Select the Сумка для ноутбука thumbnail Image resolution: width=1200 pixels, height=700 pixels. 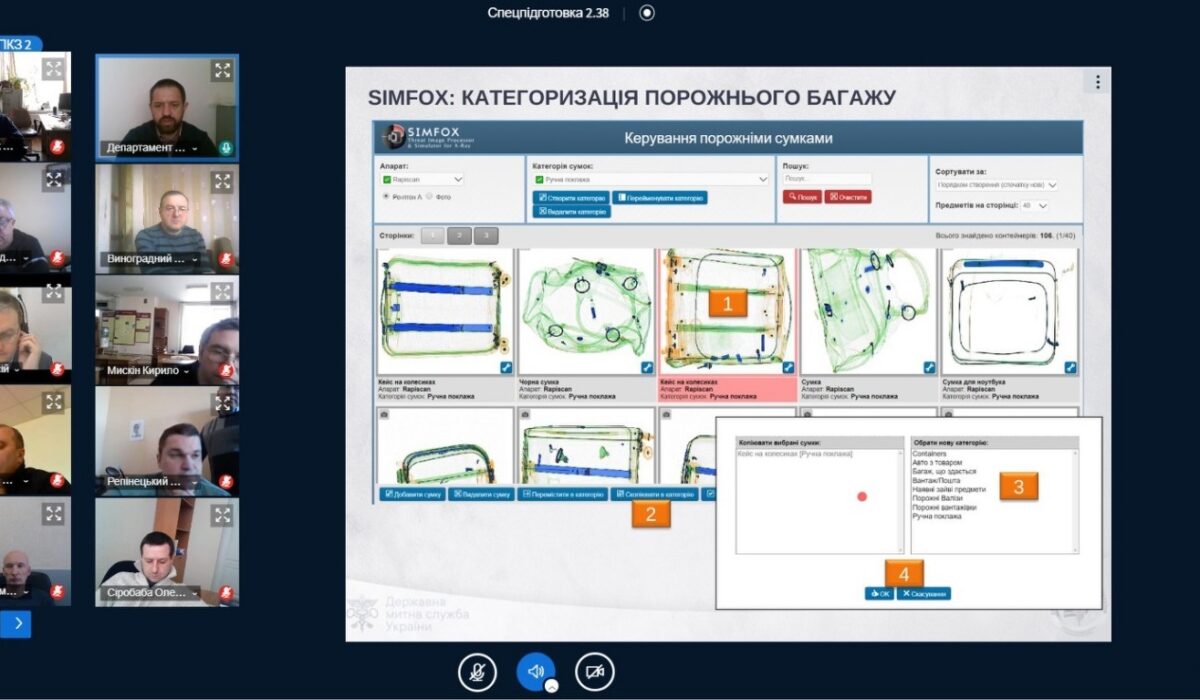(1010, 312)
